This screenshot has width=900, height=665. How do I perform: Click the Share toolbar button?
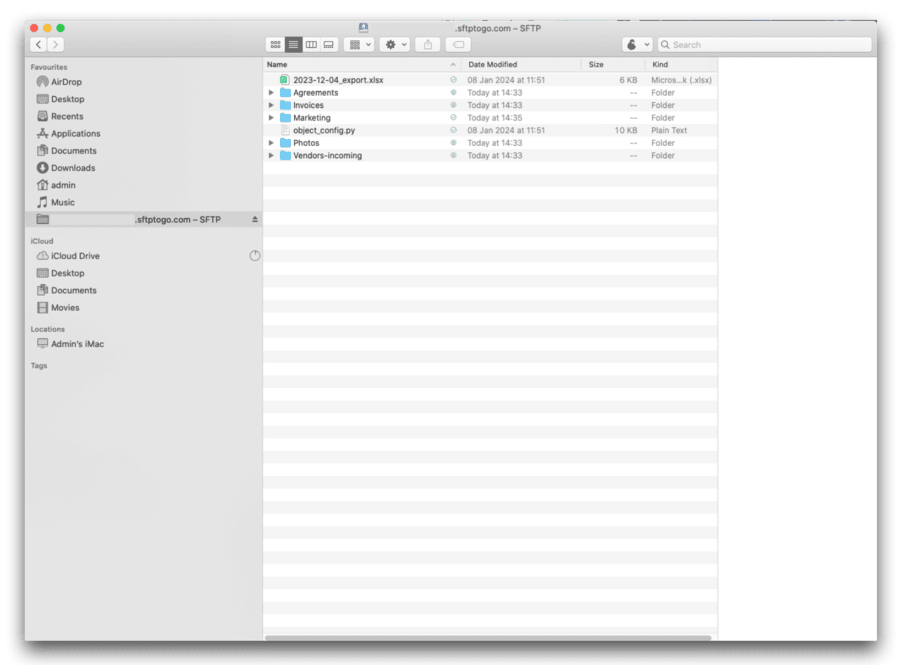pos(428,45)
